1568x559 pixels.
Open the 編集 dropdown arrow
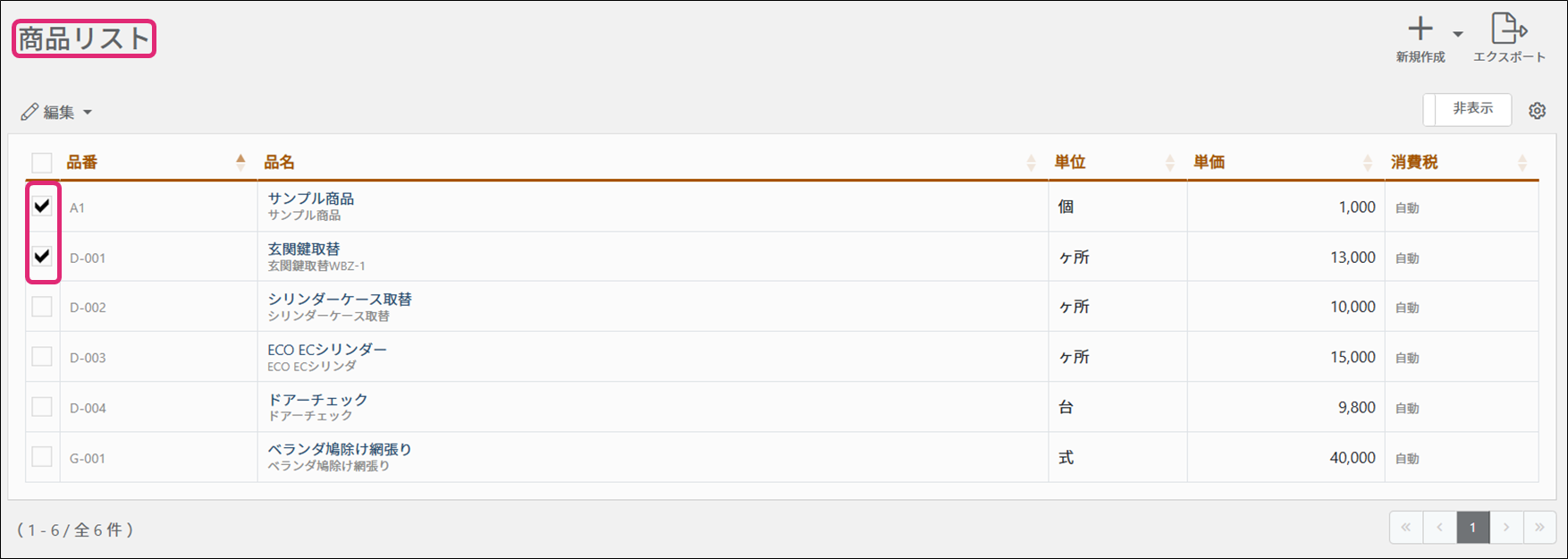(88, 113)
